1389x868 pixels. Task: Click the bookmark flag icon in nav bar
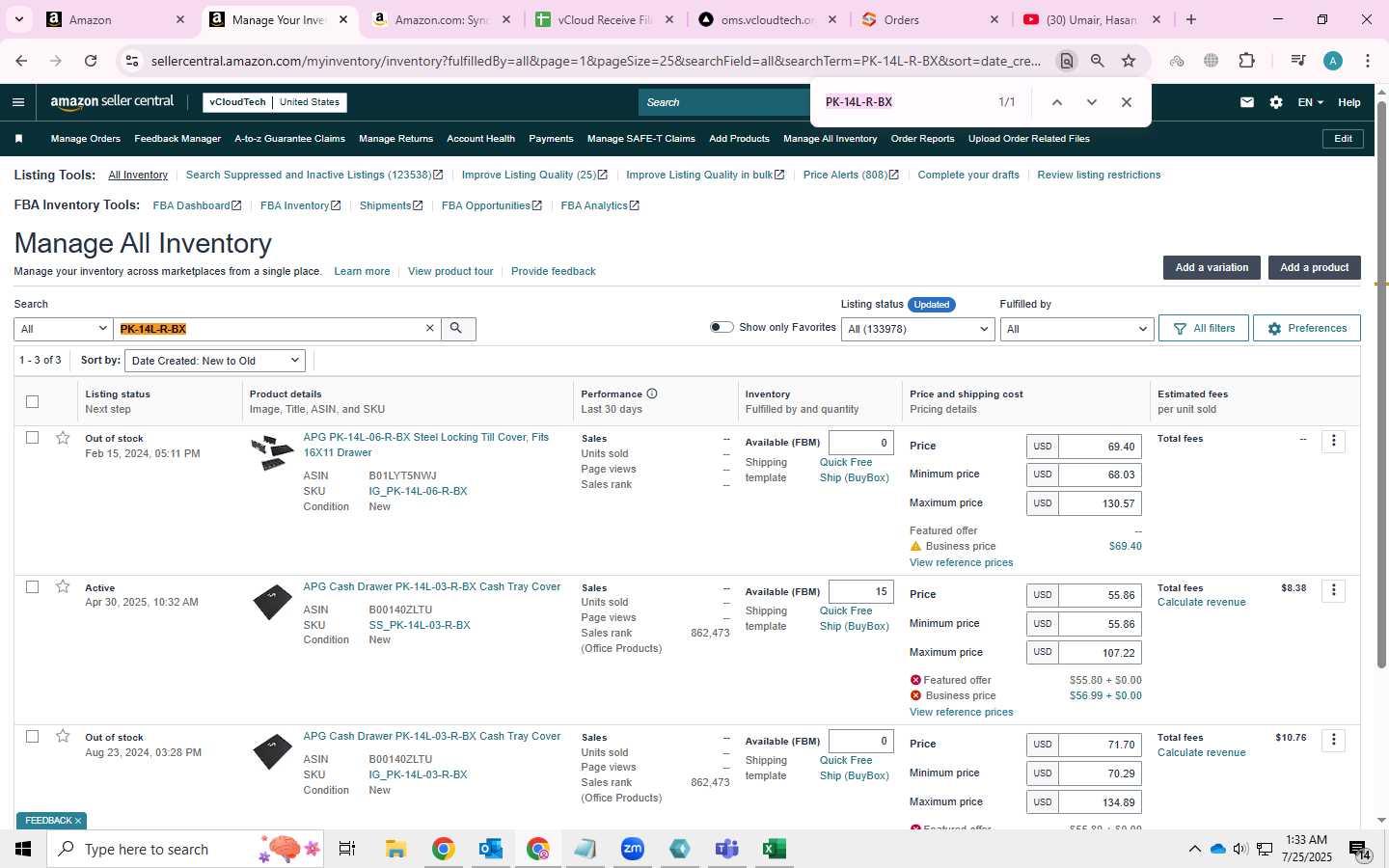pyautogui.click(x=18, y=139)
